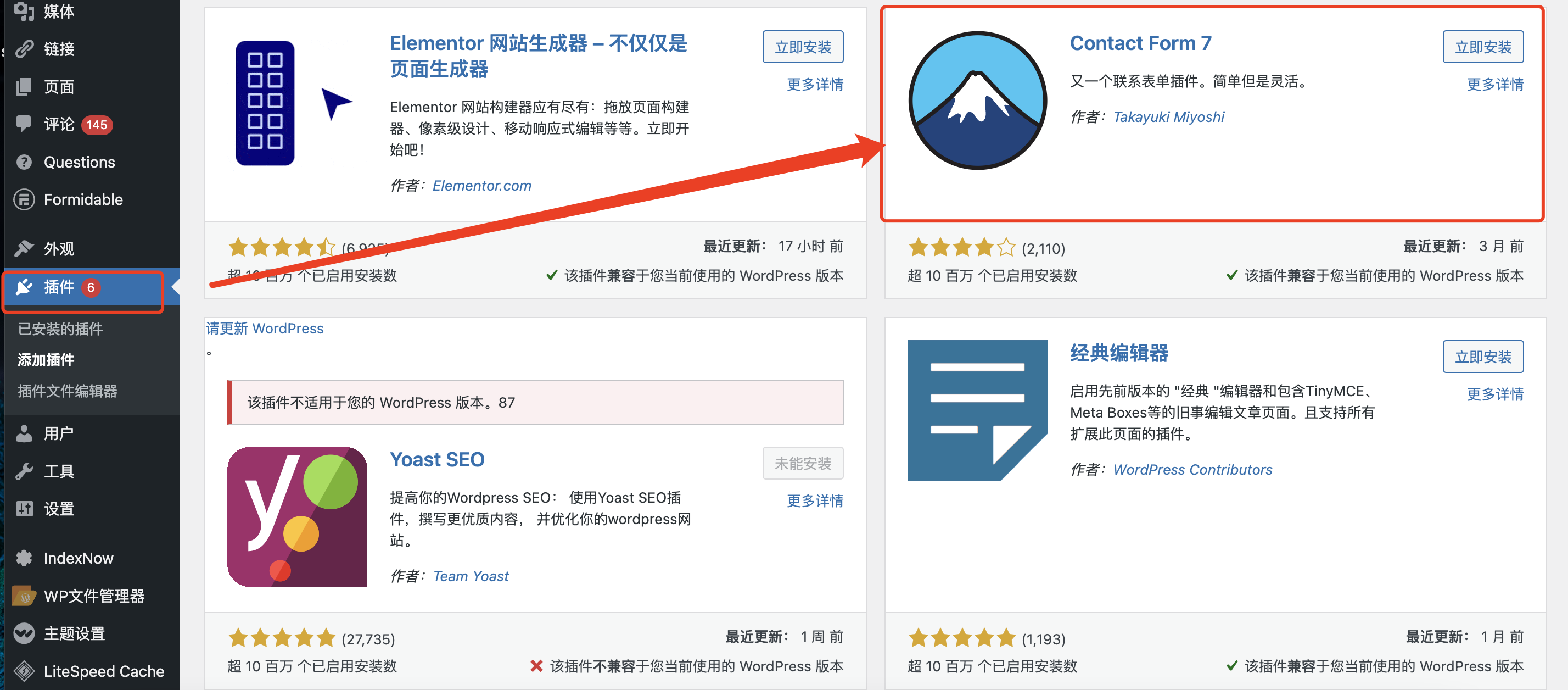This screenshot has width=1568, height=690.
Task: Click the WP文件管理器 folder icon
Action: pos(24,596)
